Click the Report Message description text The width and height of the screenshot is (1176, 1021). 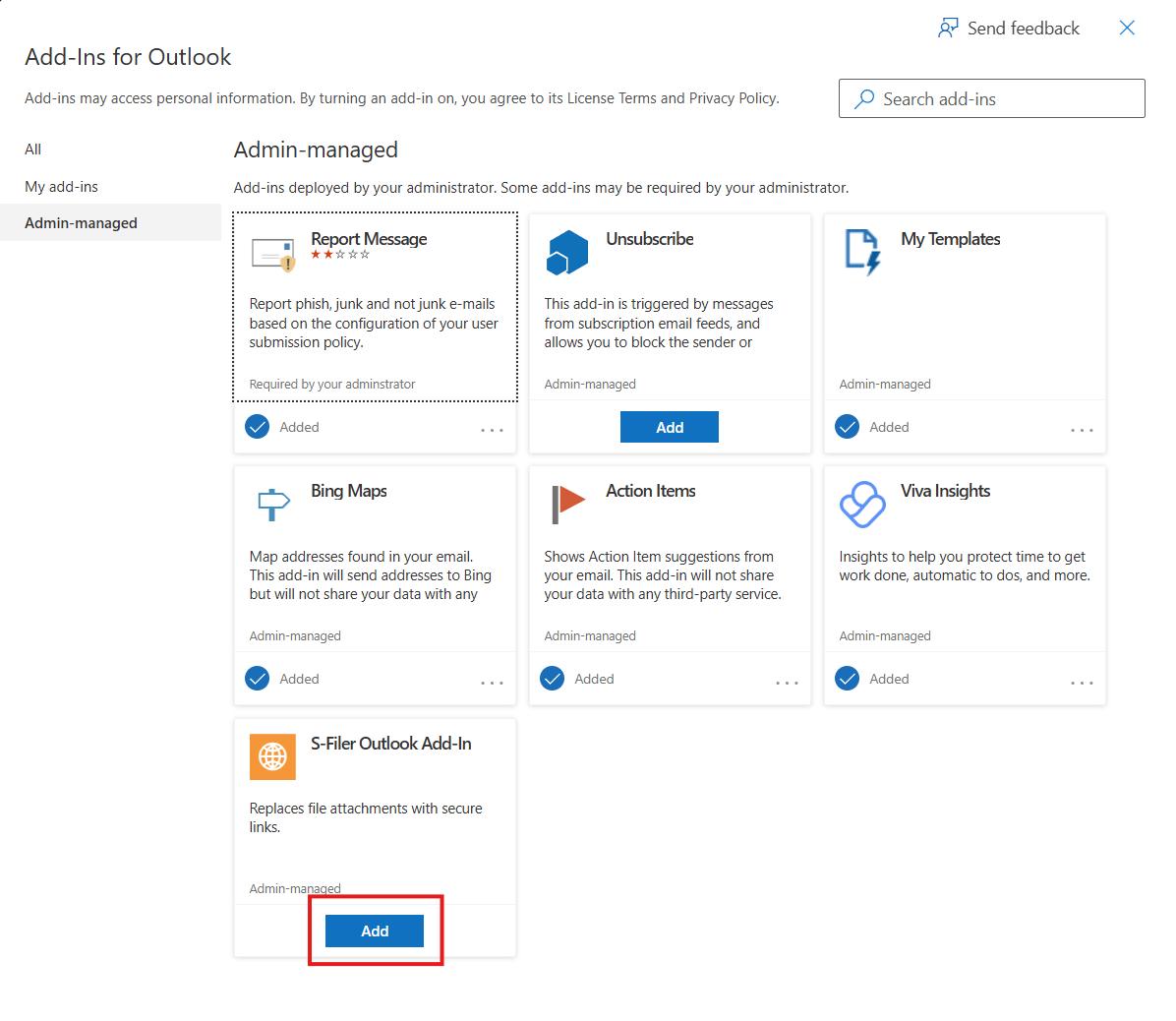(374, 324)
